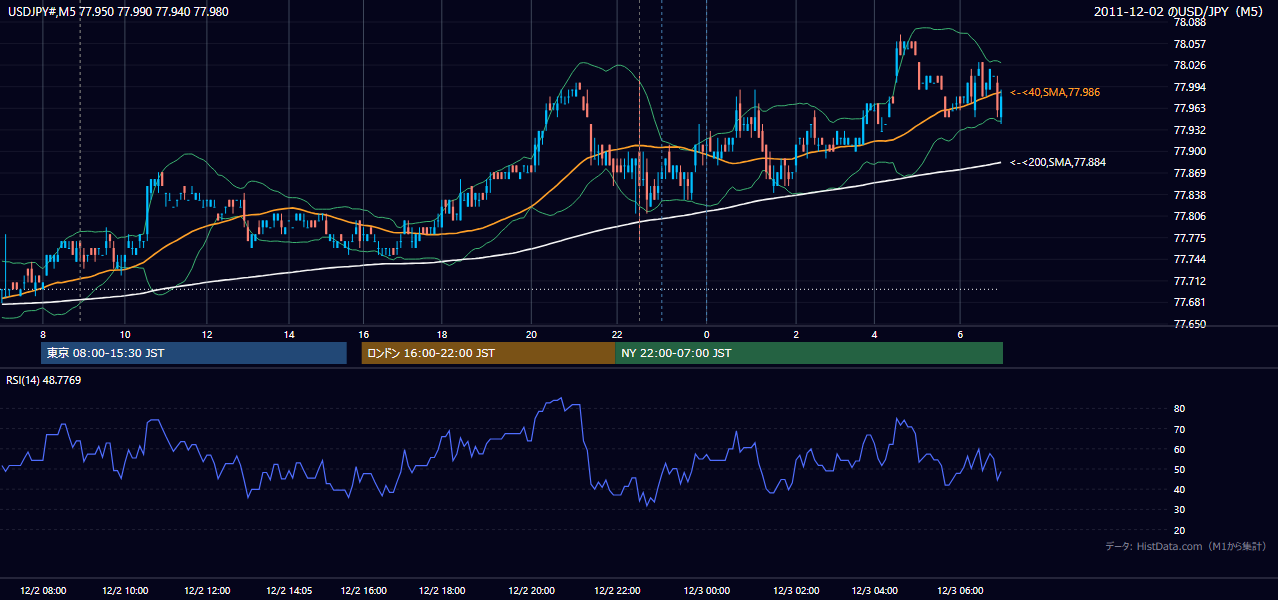Click hour 16 on price chart time axis
Image resolution: width=1278 pixels, height=600 pixels.
[x=363, y=334]
